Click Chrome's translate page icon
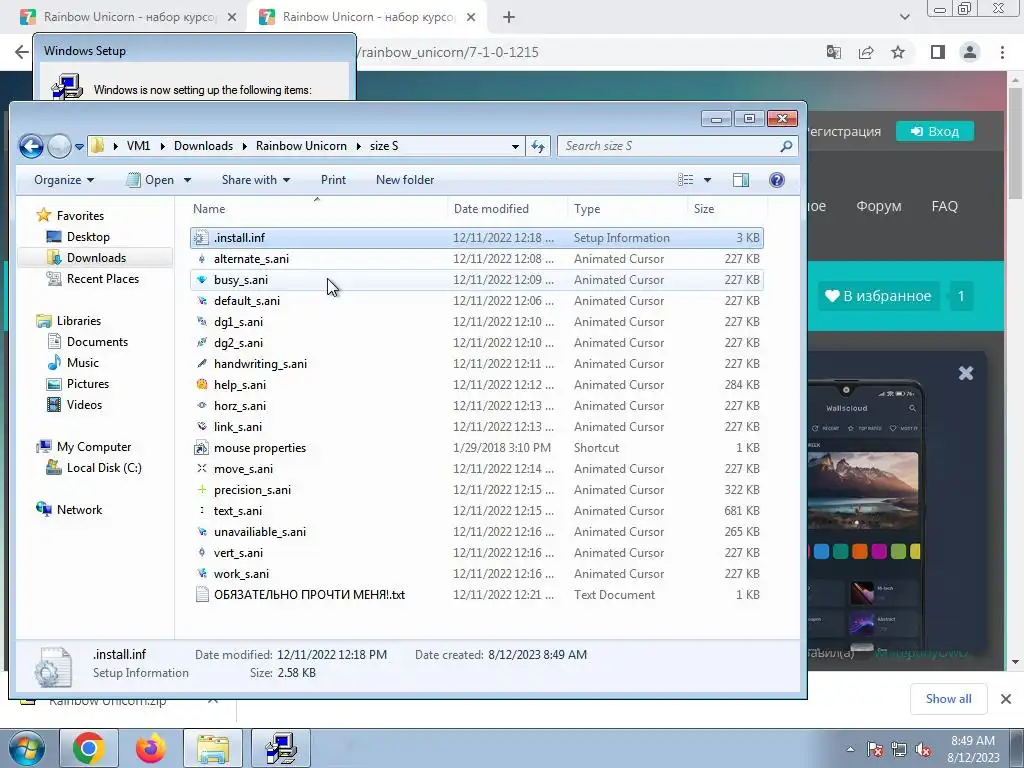The width and height of the screenshot is (1024, 768). pos(833,52)
